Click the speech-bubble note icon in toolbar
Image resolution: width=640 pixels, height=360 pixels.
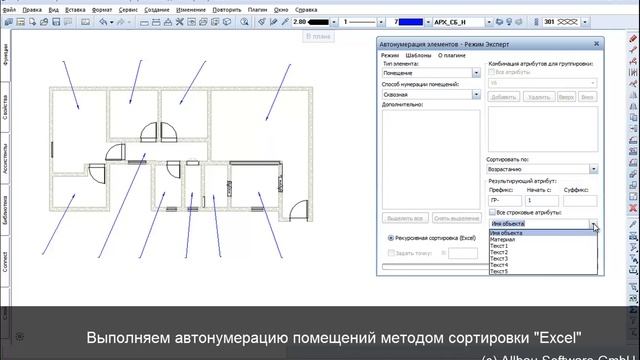(68, 22)
